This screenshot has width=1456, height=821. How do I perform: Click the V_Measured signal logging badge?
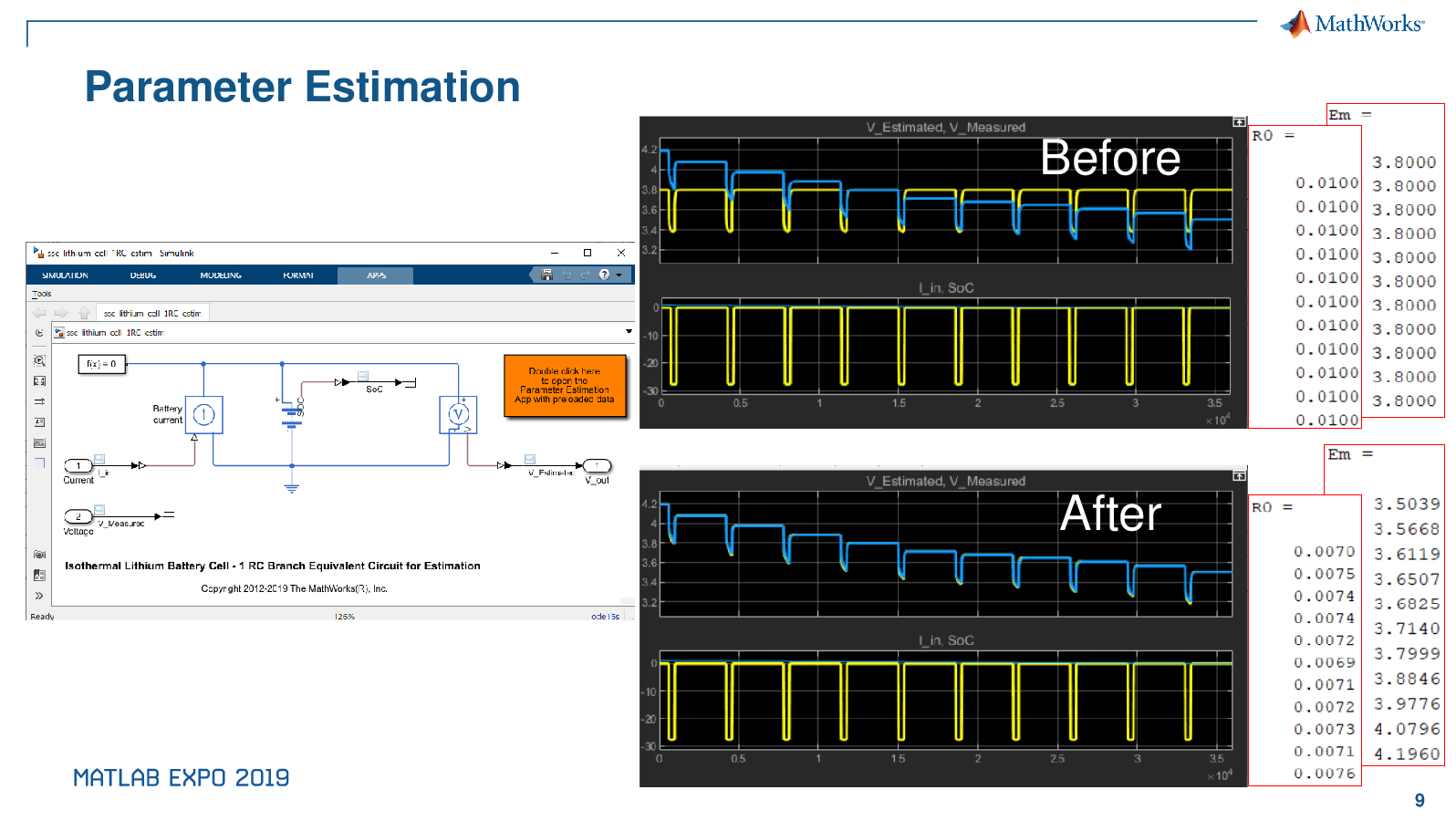(100, 510)
